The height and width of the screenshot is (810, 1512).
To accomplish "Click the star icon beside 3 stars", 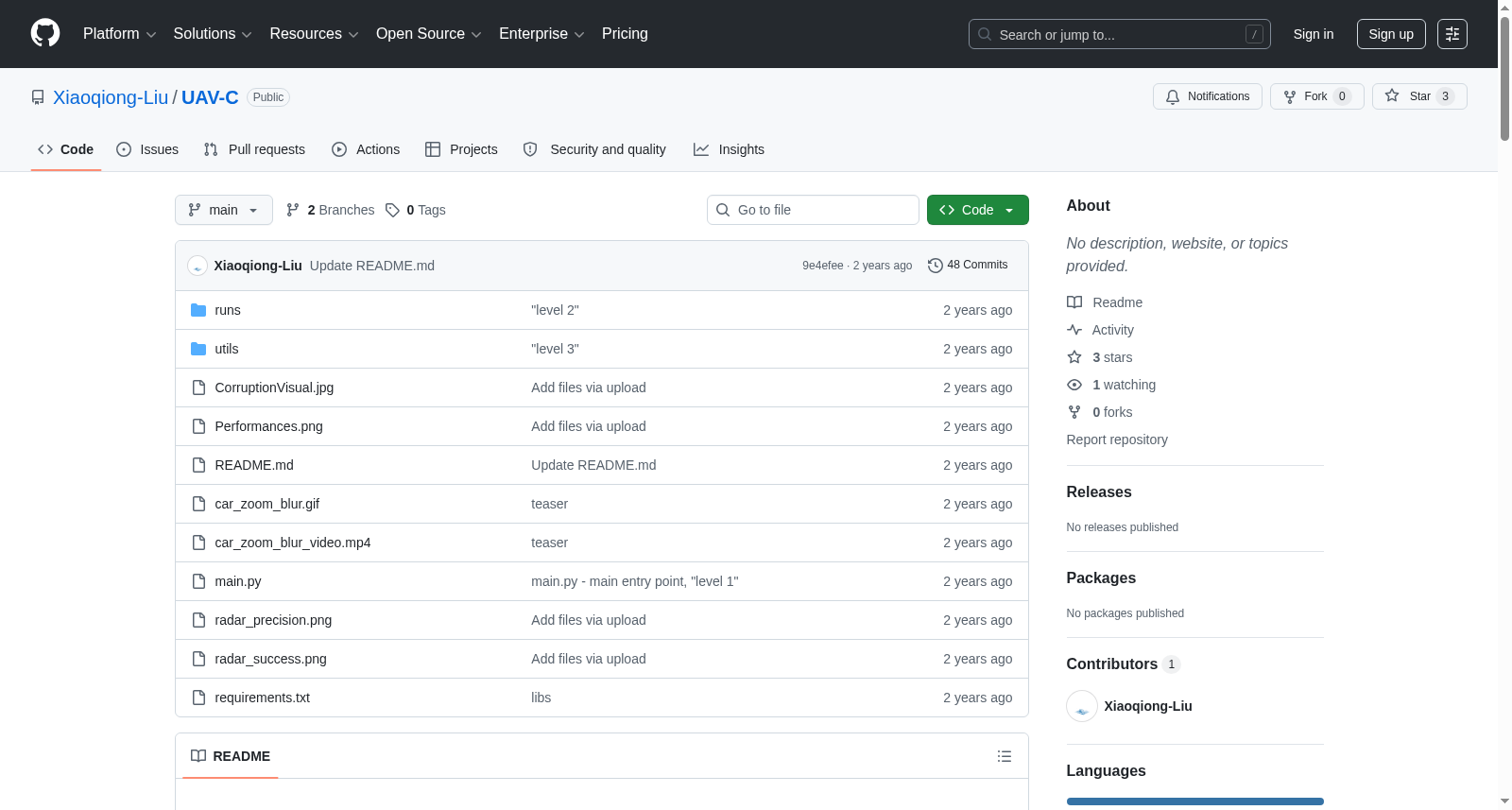I will (x=1074, y=357).
